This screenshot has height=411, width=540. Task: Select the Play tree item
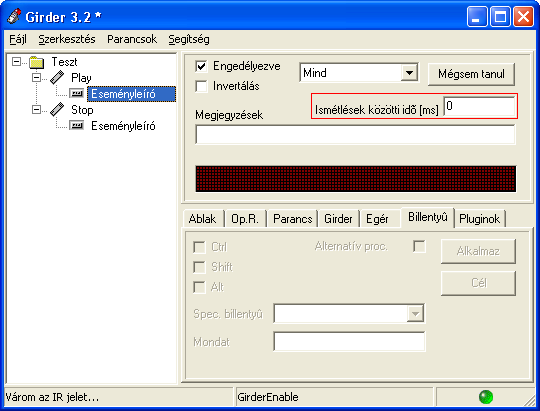point(81,78)
